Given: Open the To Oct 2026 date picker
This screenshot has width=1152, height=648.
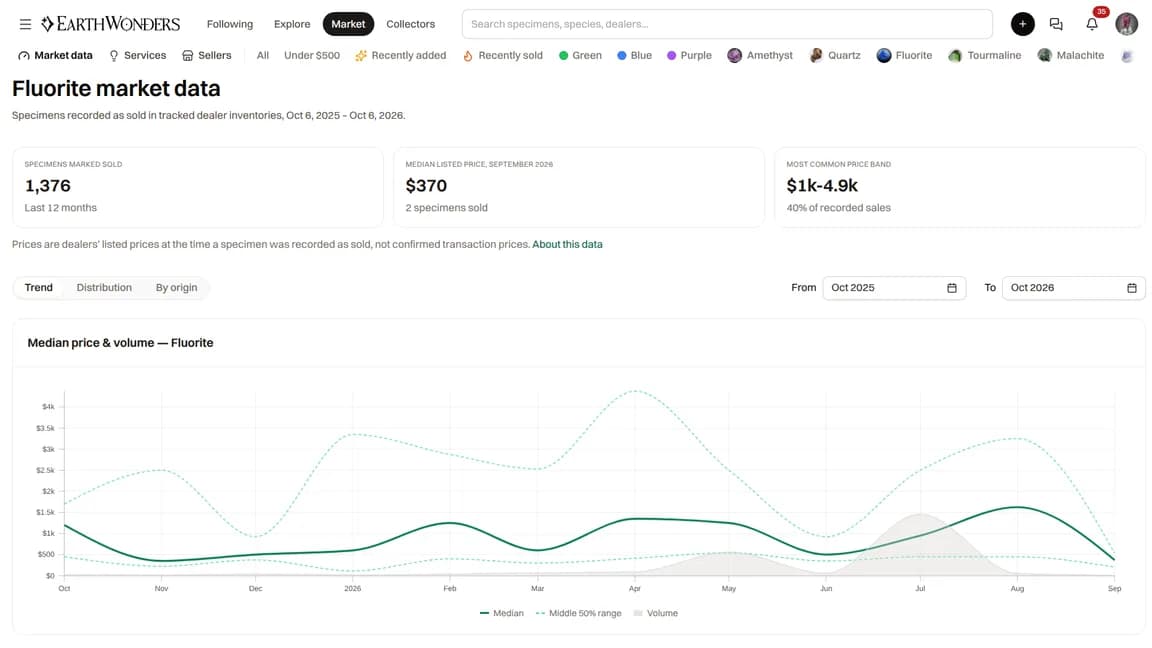Looking at the screenshot, I should click(1073, 288).
